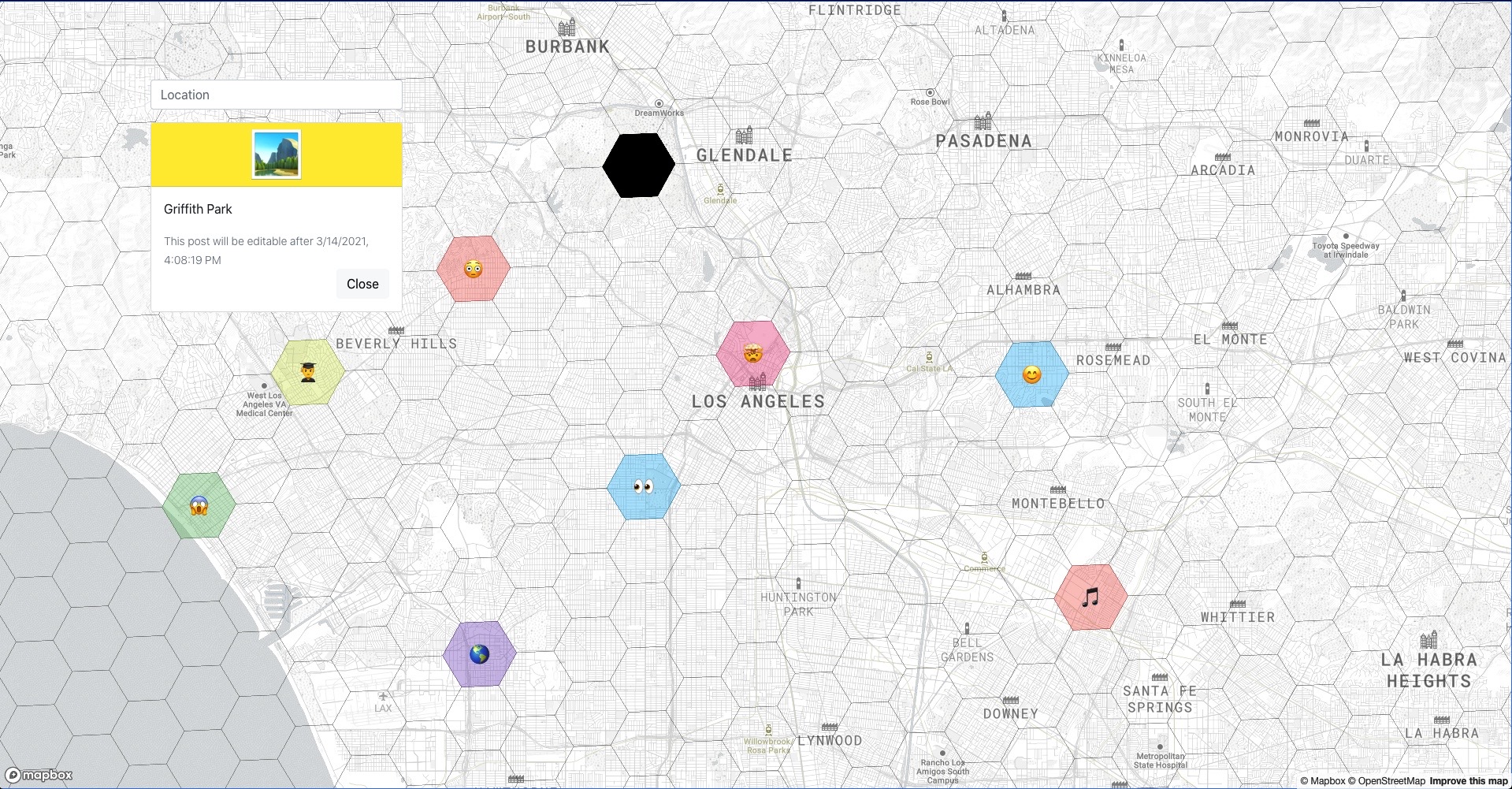Screen dimensions: 1512x789
Task: Open the exploding head emoji hexagon
Action: coord(753,353)
